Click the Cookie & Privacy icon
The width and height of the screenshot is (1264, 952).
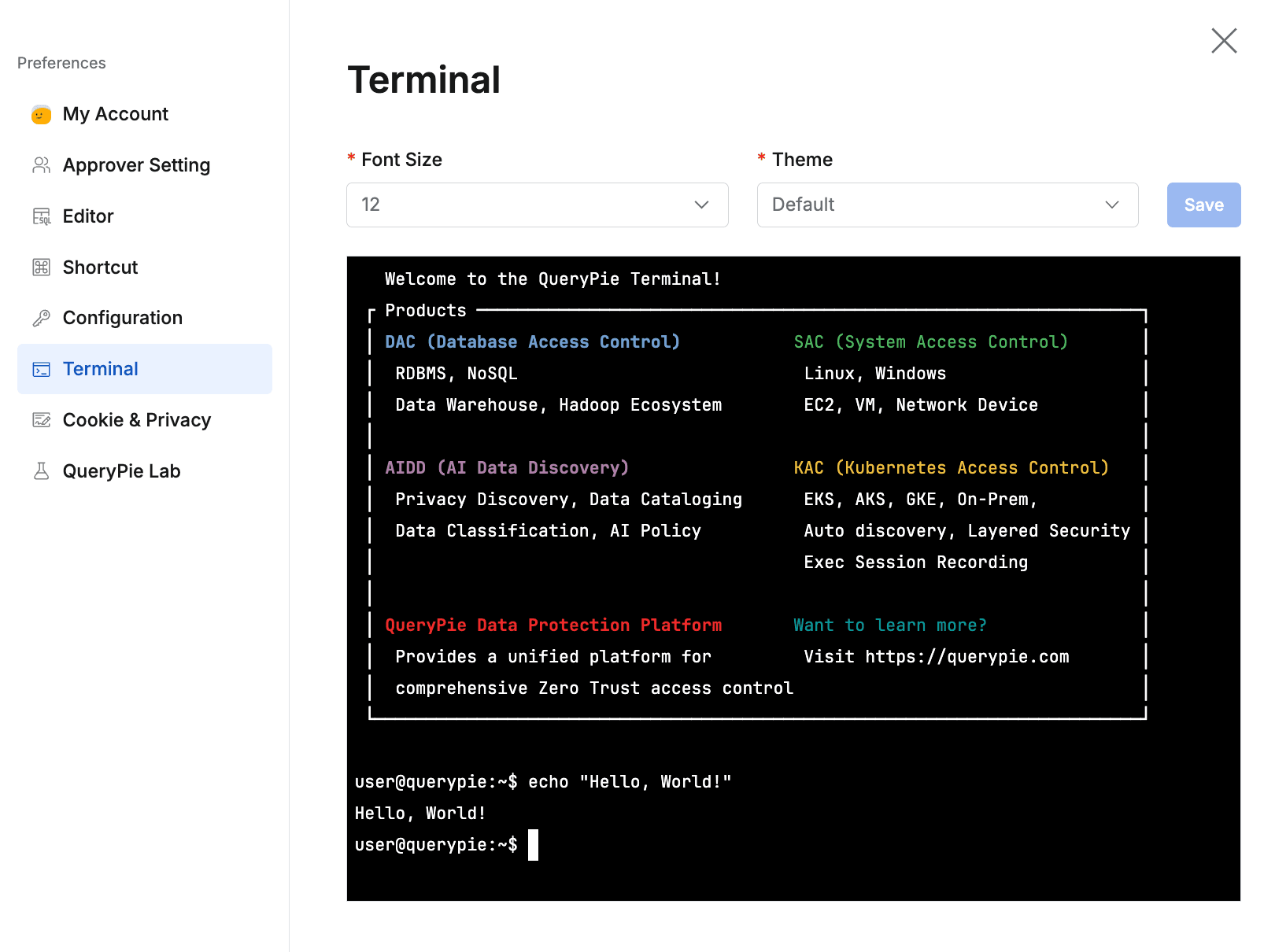click(42, 419)
